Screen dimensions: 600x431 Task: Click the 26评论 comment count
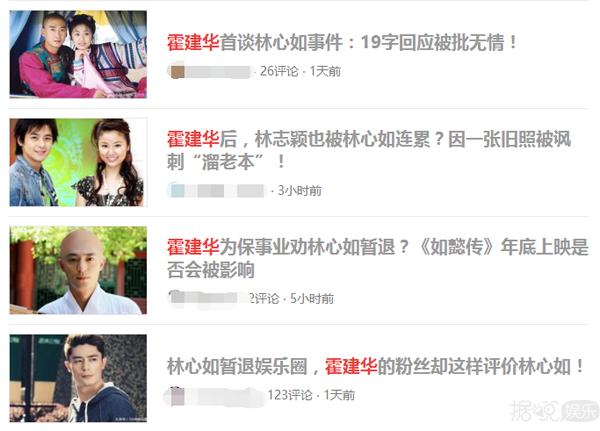[279, 71]
